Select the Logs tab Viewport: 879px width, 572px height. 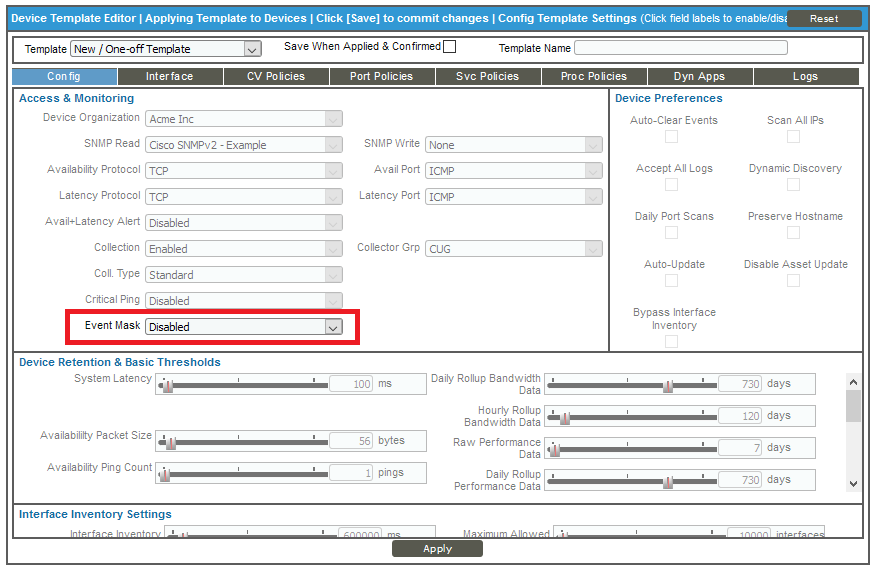(805, 76)
